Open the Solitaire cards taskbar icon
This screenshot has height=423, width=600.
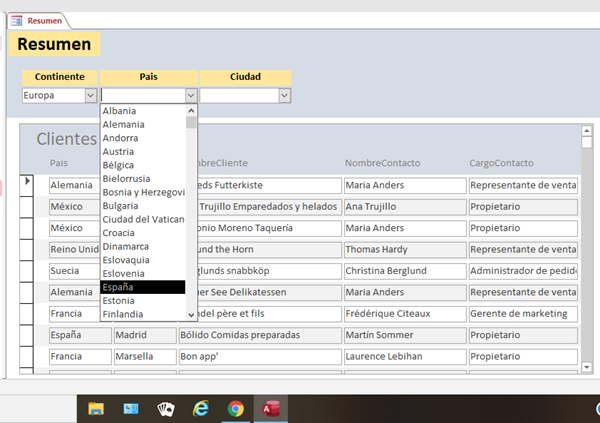[x=166, y=408]
